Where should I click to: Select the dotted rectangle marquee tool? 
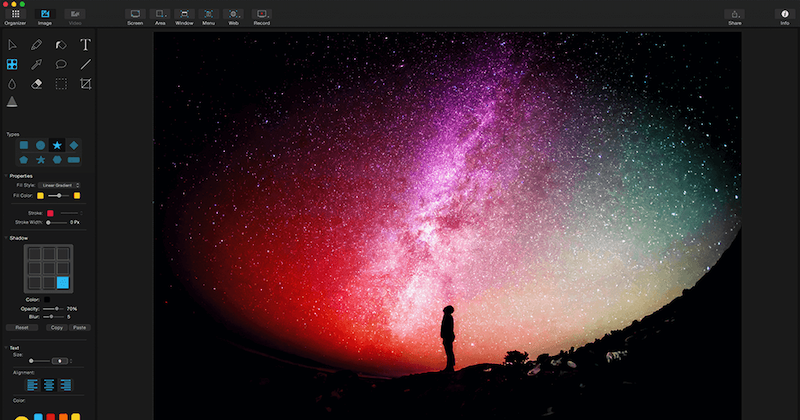(x=61, y=84)
